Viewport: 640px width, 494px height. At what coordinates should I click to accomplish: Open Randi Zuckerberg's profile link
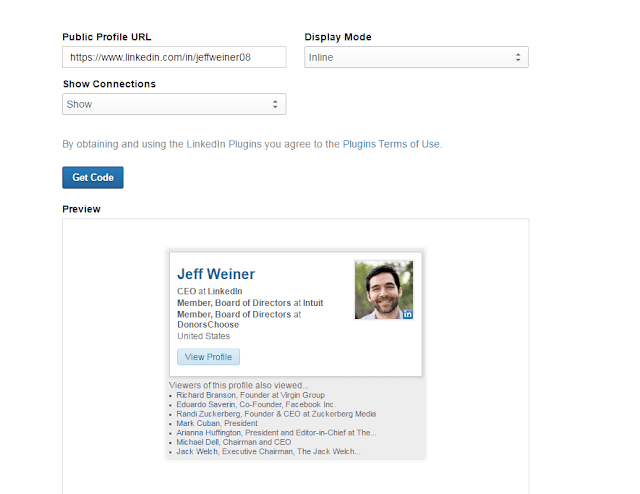208,414
